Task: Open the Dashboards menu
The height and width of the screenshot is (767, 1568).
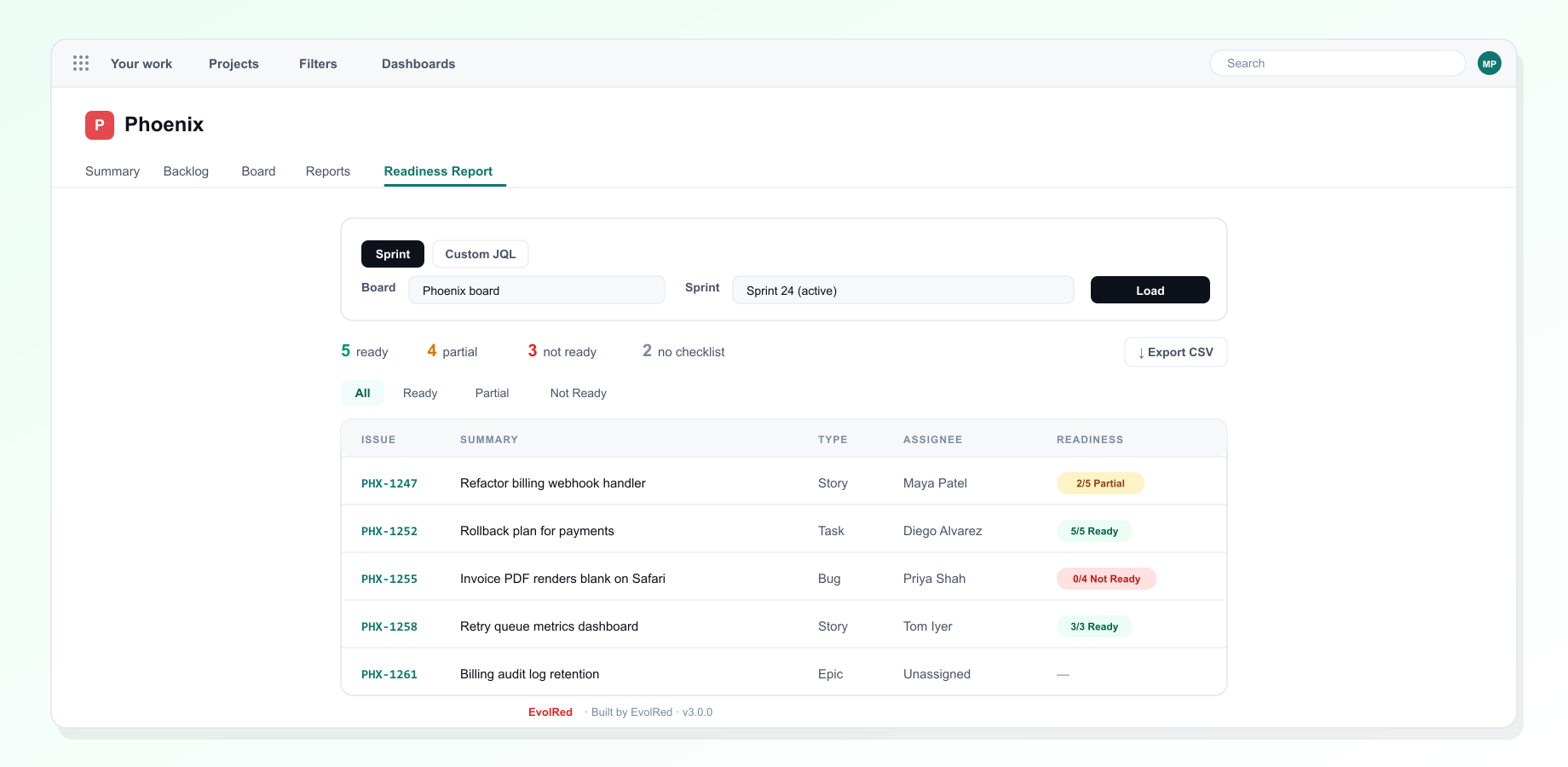Action: coord(418,64)
